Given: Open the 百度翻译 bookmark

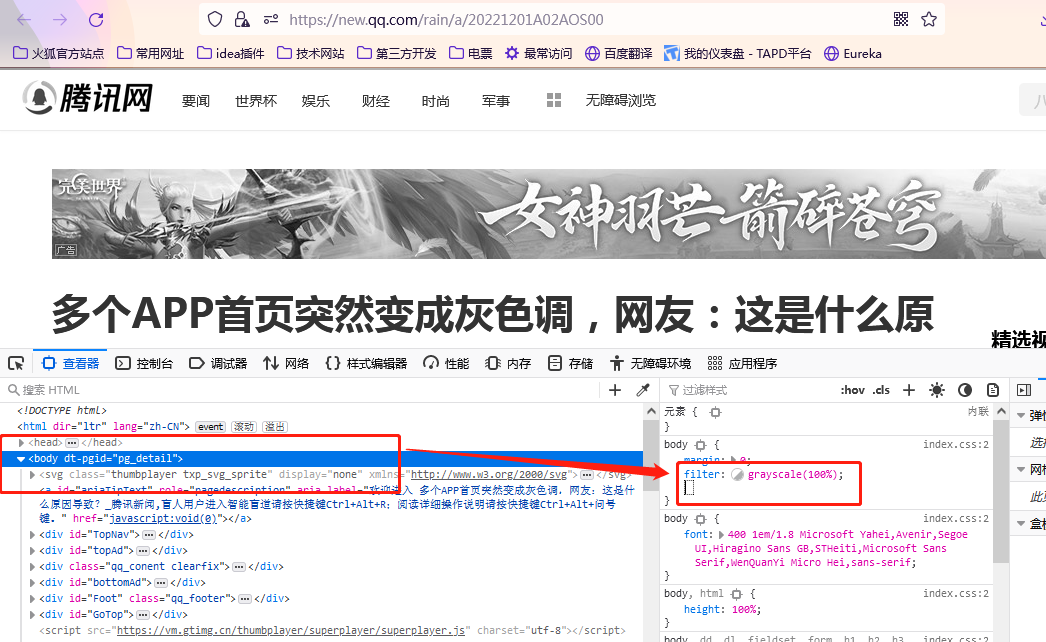Looking at the screenshot, I should tap(618, 53).
